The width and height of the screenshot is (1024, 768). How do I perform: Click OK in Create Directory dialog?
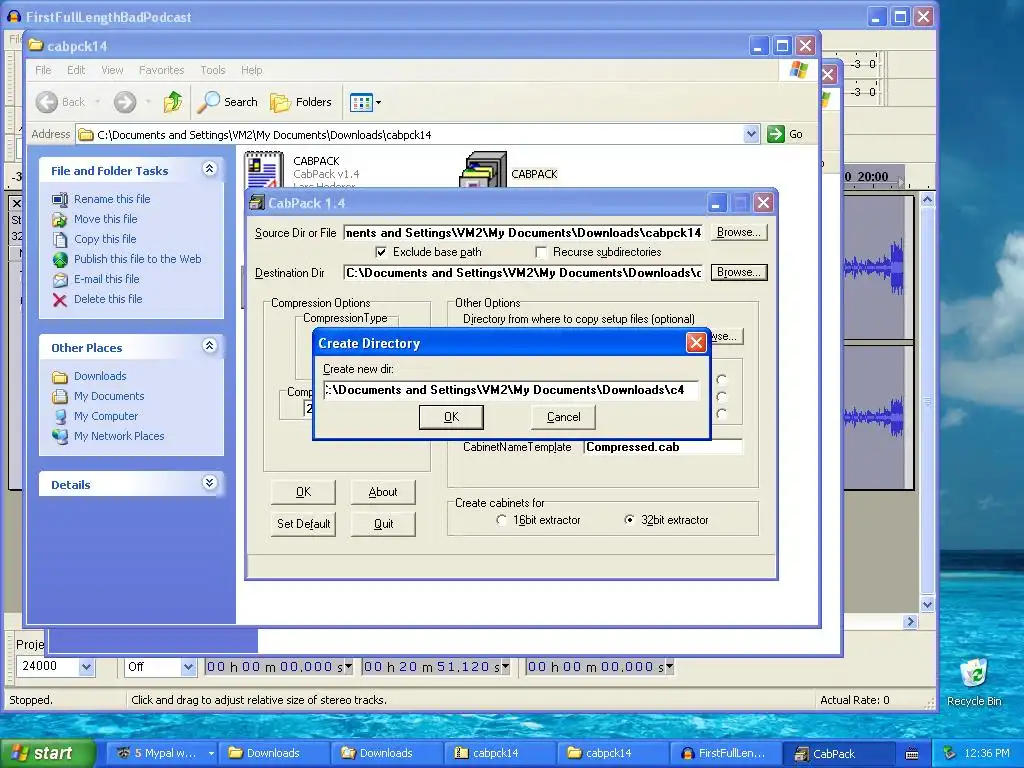(451, 417)
